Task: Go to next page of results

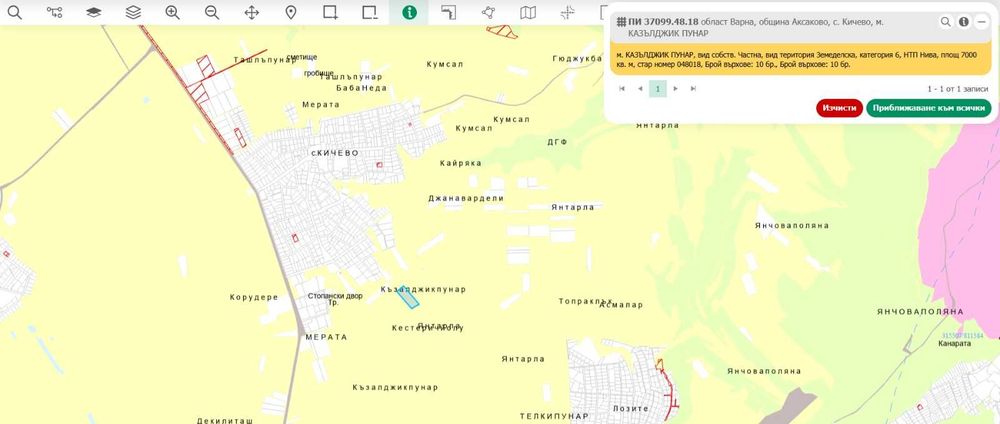Action: point(675,89)
